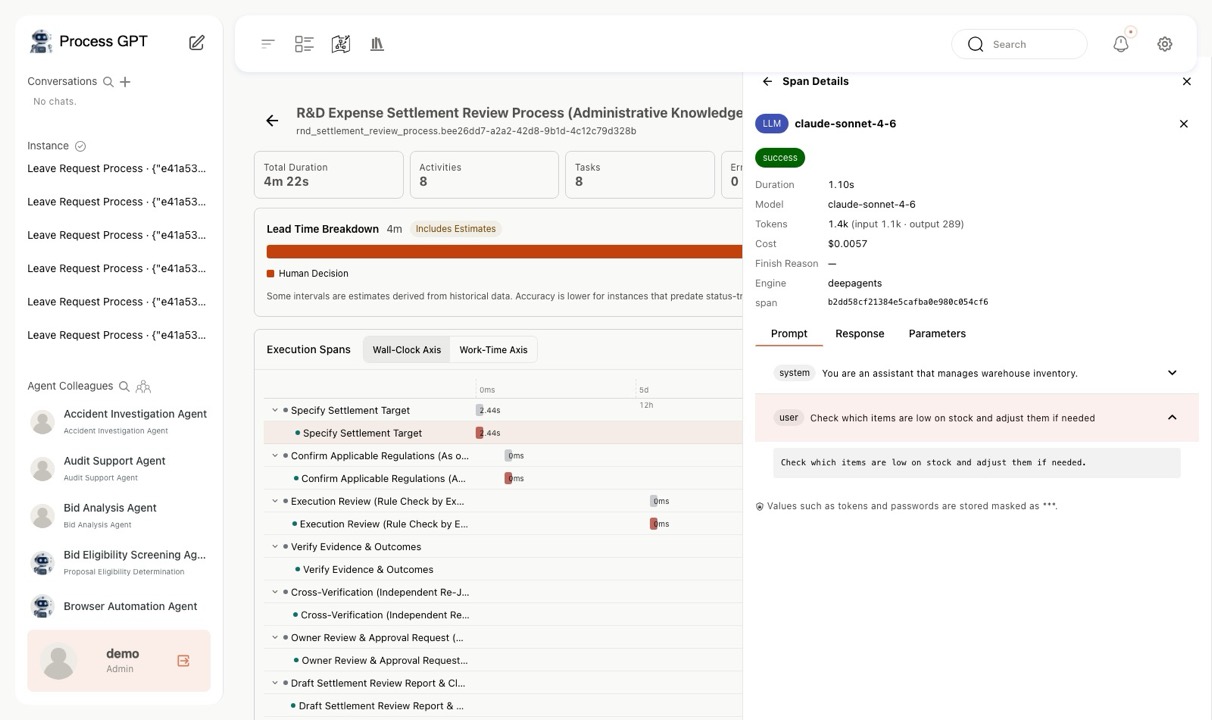1212x720 pixels.
Task: Click the logout icon beside demo
Action: pyautogui.click(x=183, y=661)
